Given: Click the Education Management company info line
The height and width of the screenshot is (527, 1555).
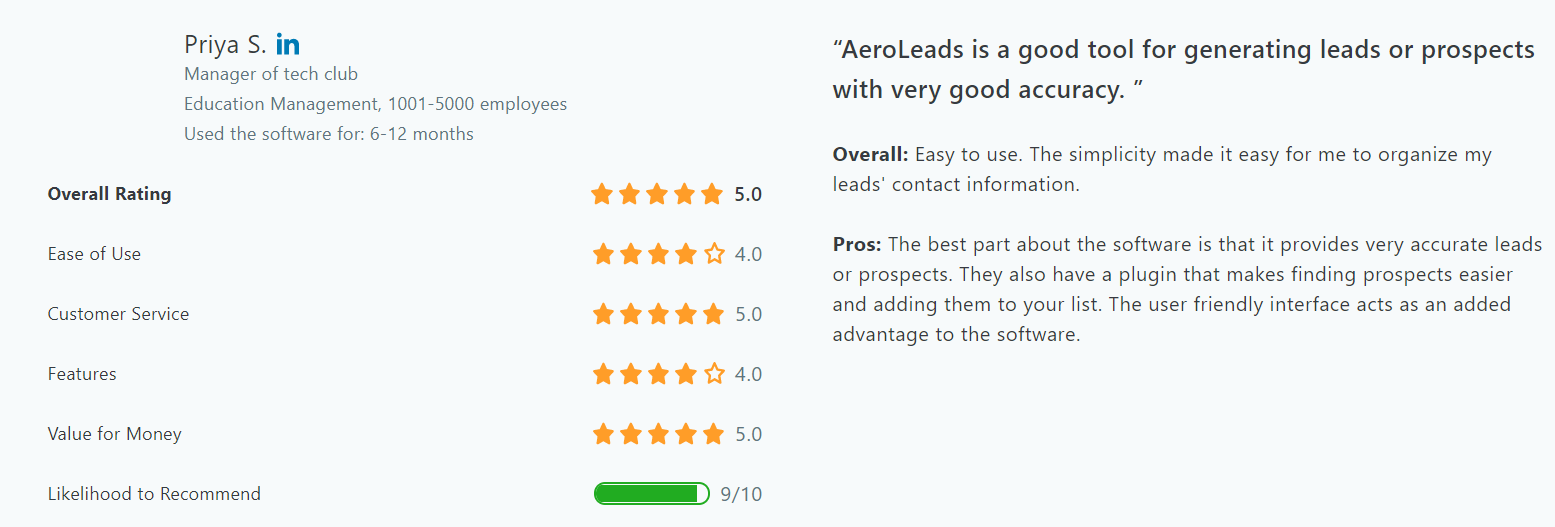Looking at the screenshot, I should point(376,104).
